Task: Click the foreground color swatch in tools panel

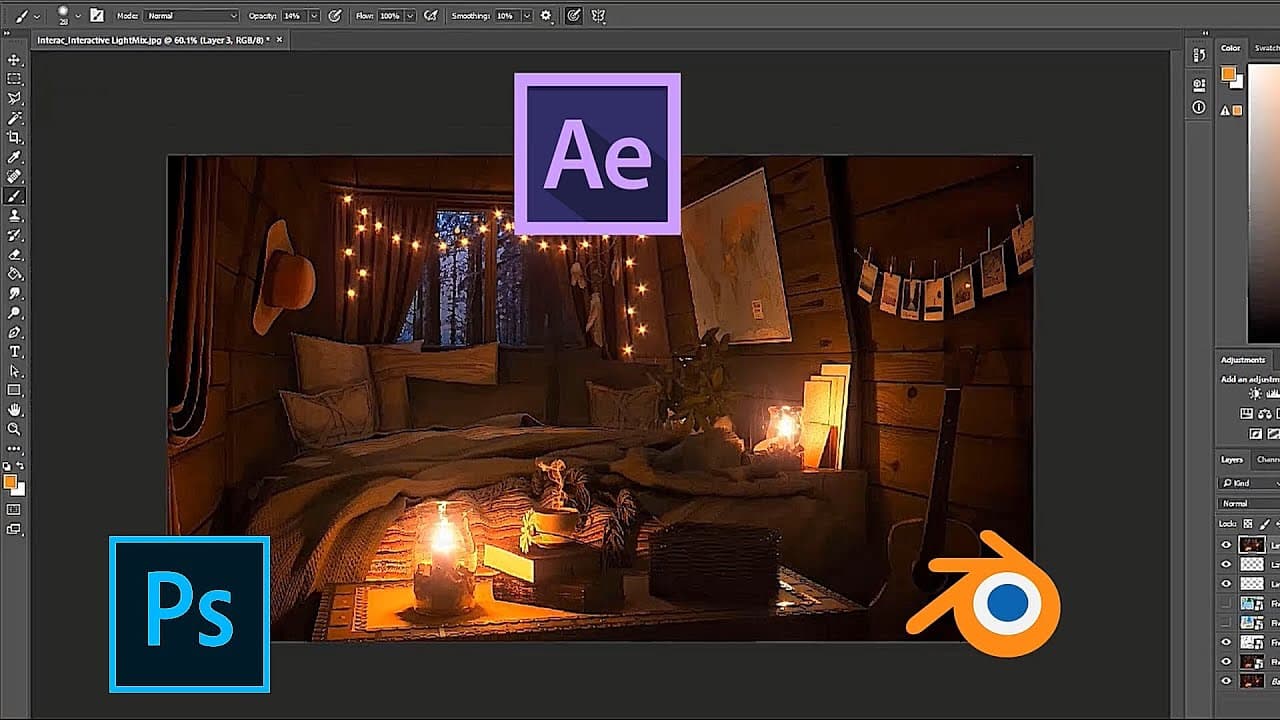Action: (10, 481)
